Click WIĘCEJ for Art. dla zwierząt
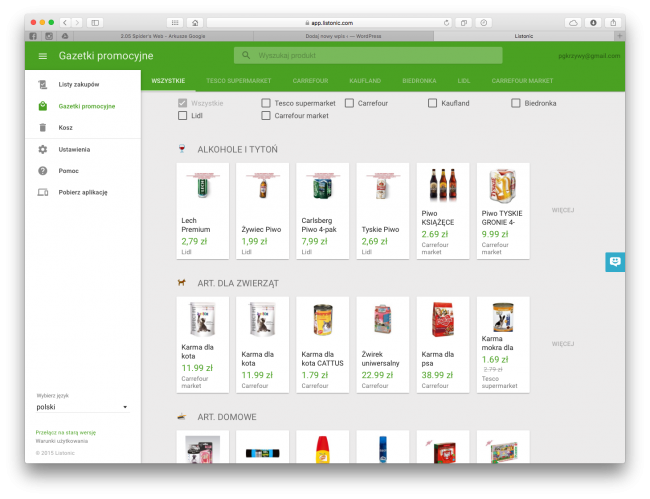Screen dimensions: 650x499 tap(563, 344)
